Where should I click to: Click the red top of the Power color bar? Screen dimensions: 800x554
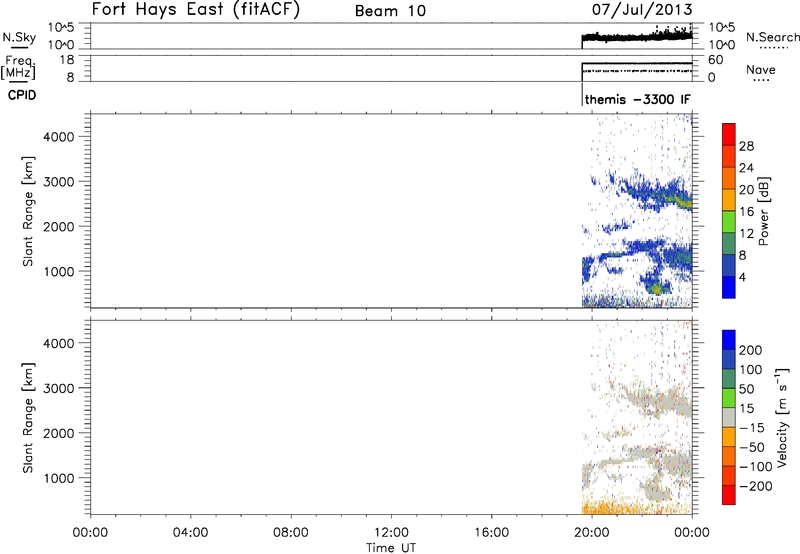pos(729,134)
